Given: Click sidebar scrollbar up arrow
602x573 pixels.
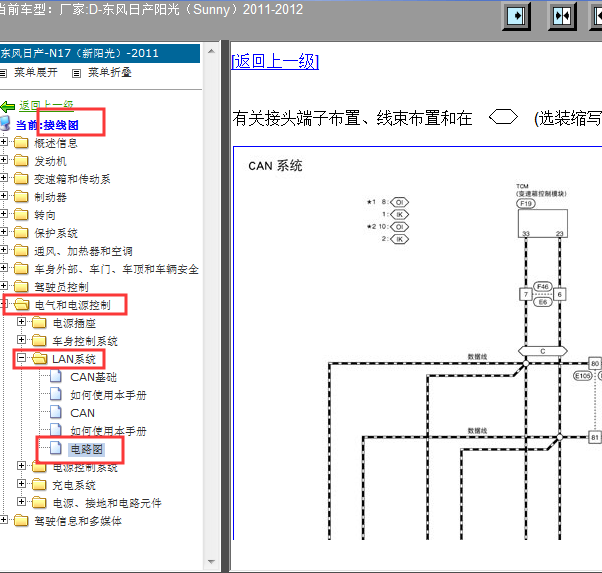Looking at the screenshot, I should 211,51.
